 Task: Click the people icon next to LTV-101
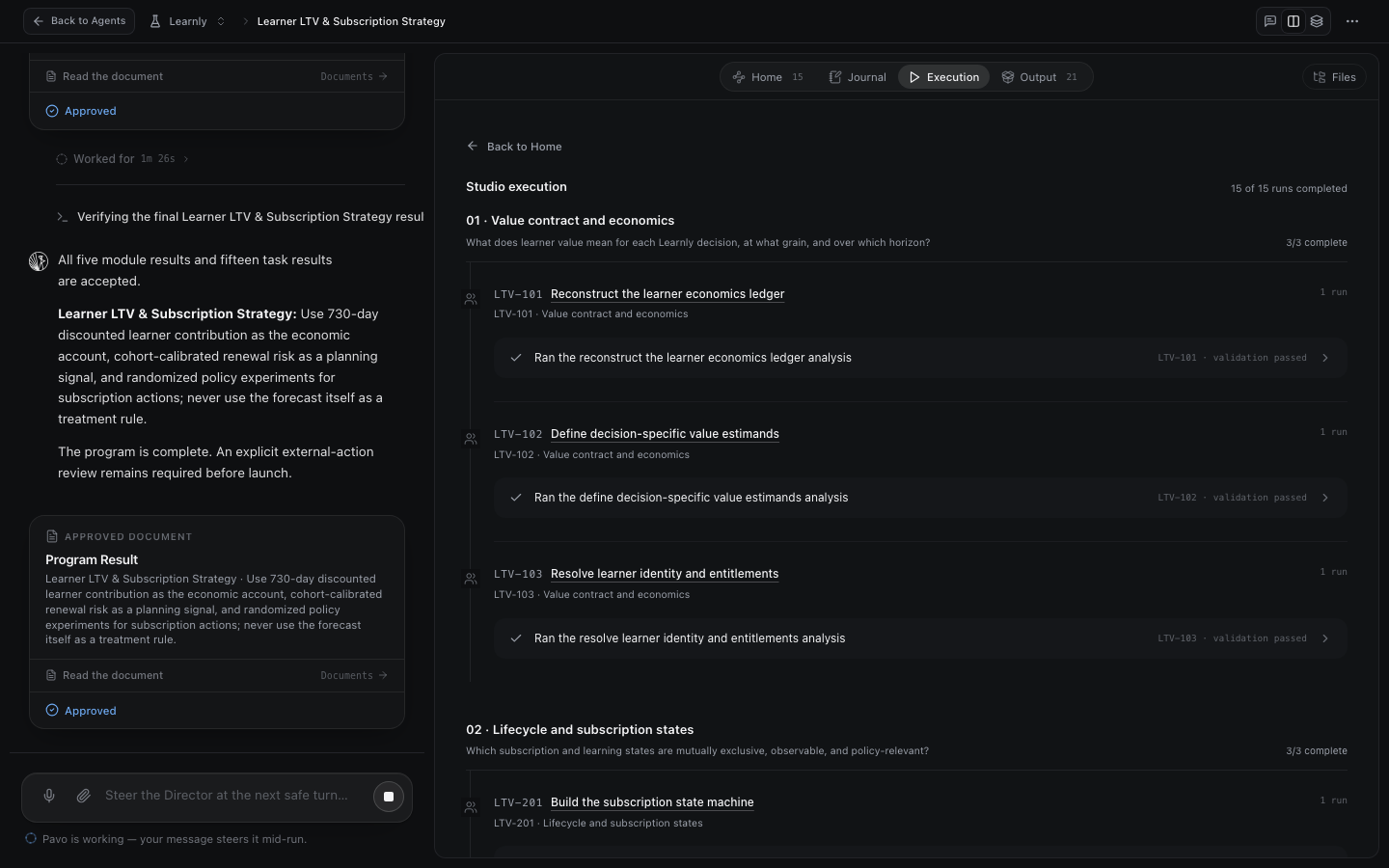471,299
